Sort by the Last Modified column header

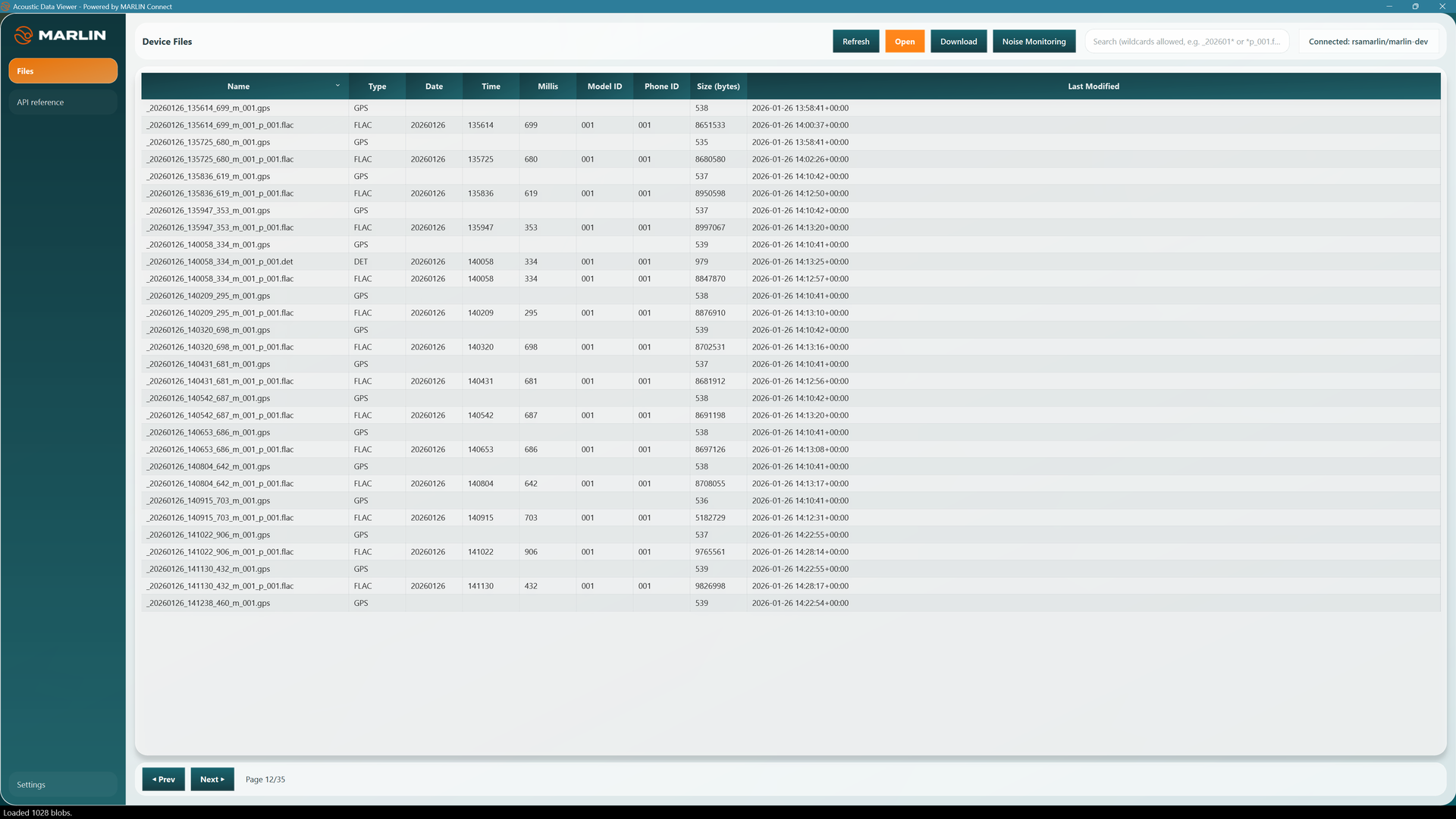1094,86
